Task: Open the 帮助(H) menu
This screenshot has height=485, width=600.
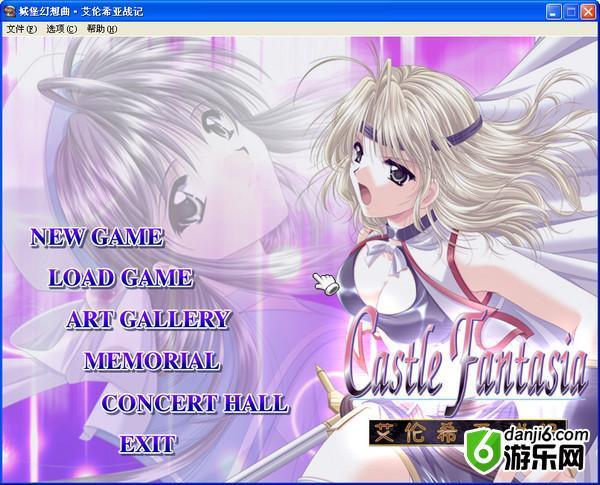Action: (x=102, y=29)
